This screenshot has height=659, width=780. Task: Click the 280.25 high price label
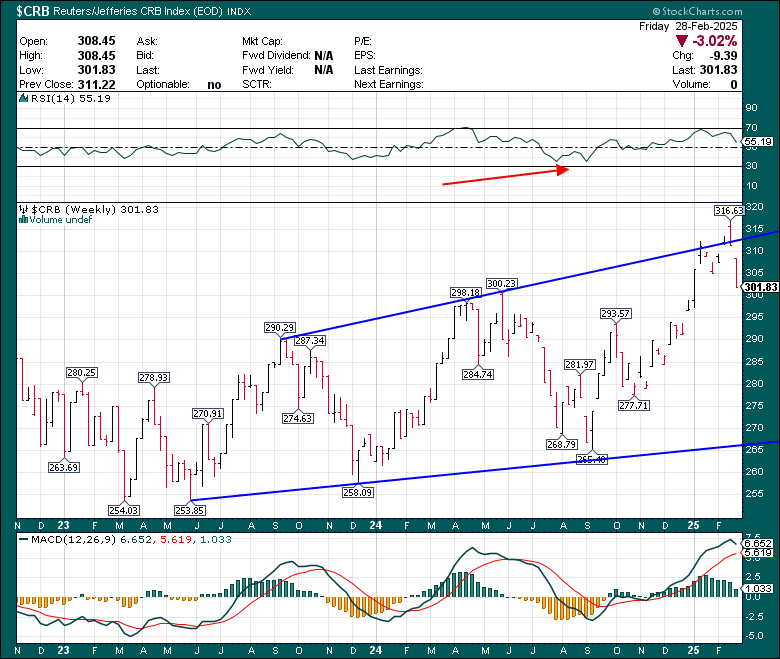point(82,373)
